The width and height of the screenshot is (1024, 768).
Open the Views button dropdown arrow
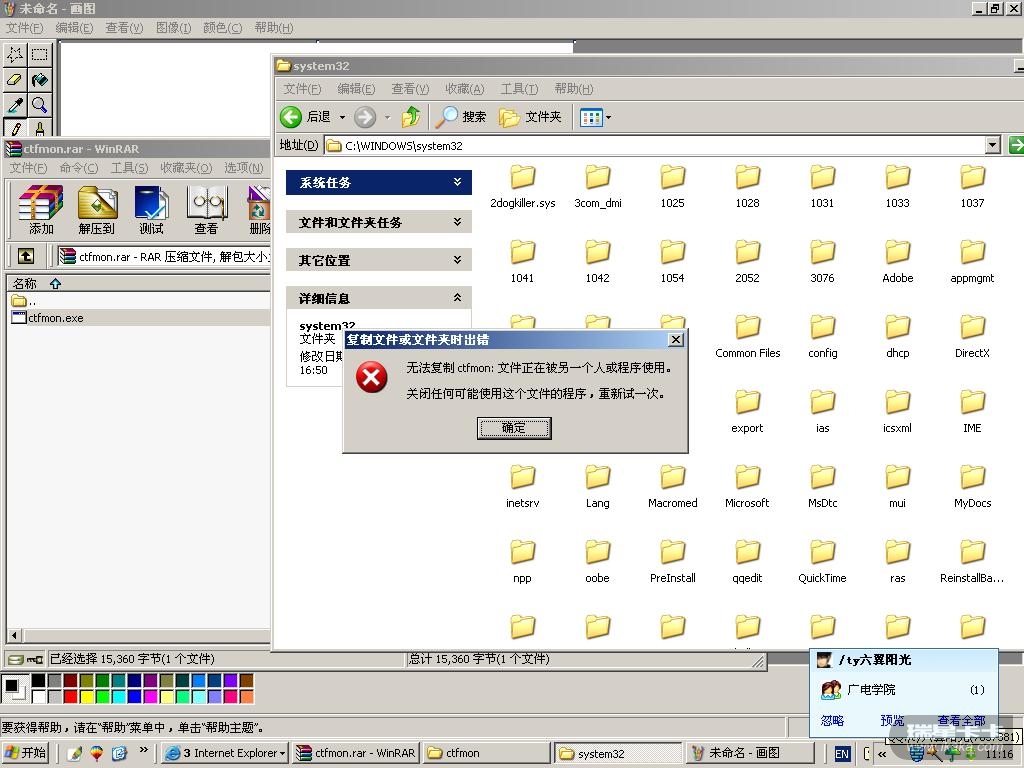pyautogui.click(x=609, y=118)
